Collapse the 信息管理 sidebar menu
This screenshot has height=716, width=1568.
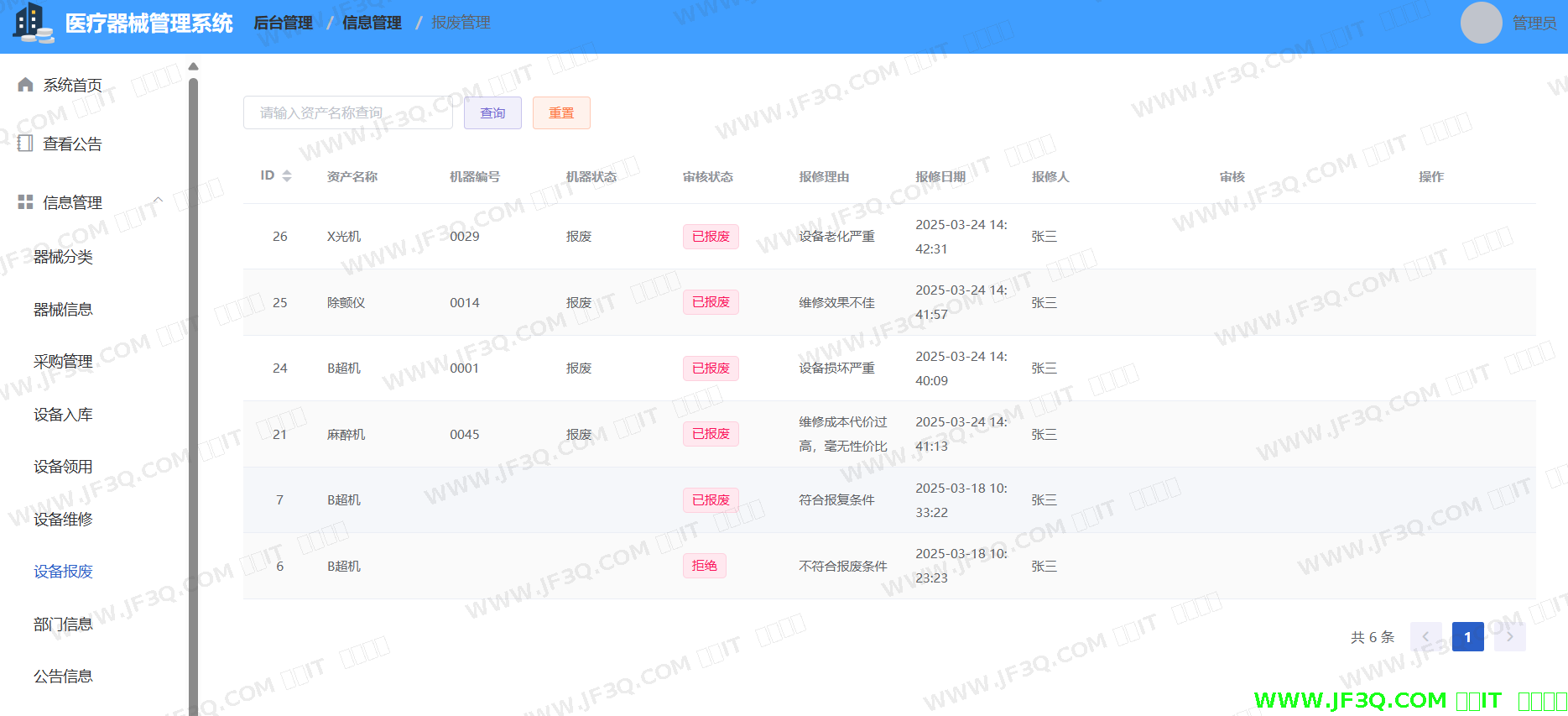click(x=158, y=201)
